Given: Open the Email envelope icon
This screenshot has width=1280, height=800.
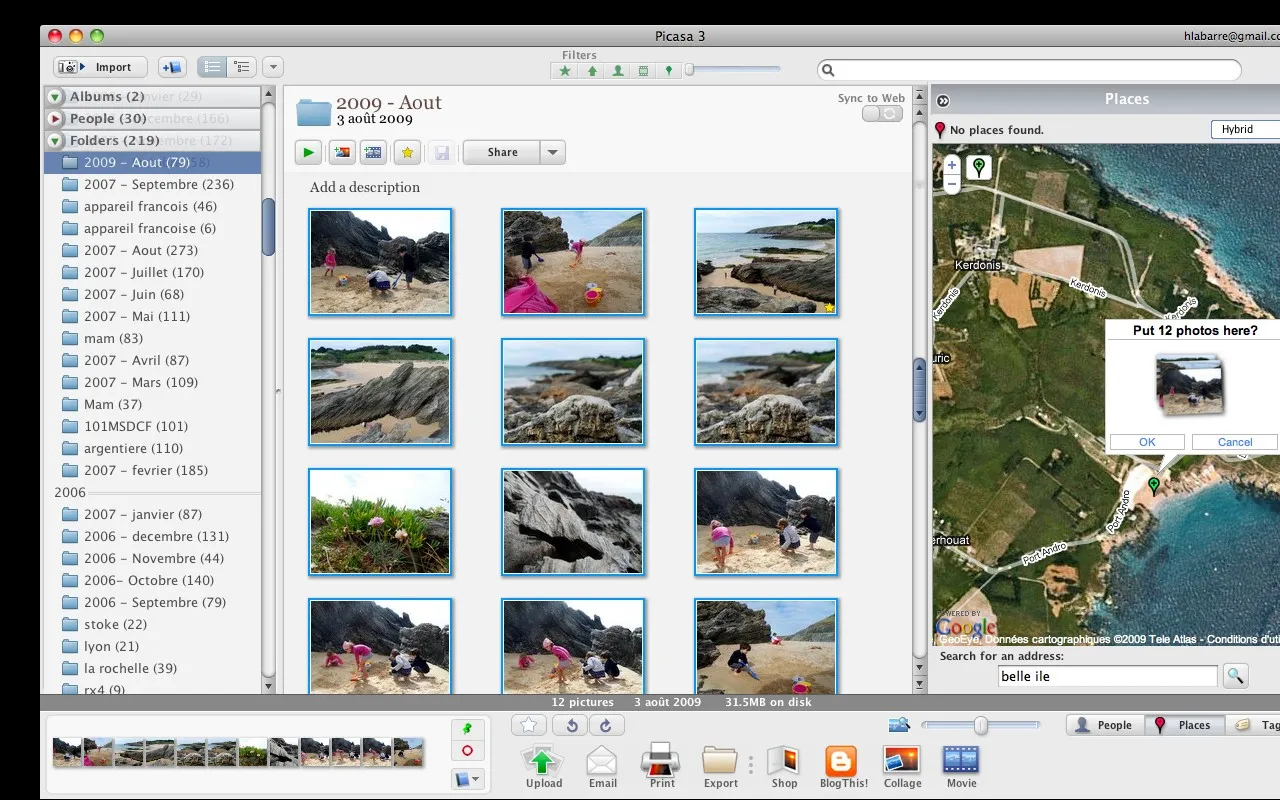Looking at the screenshot, I should coord(602,761).
